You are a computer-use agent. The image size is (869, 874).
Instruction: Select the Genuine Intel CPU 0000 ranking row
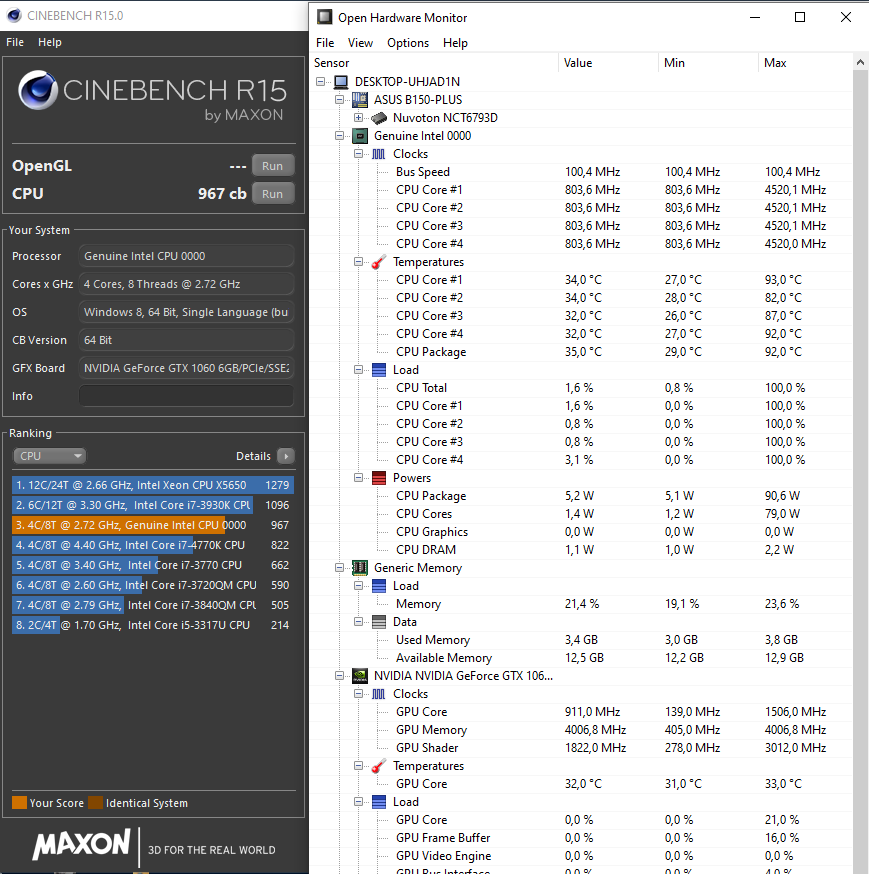click(x=153, y=525)
